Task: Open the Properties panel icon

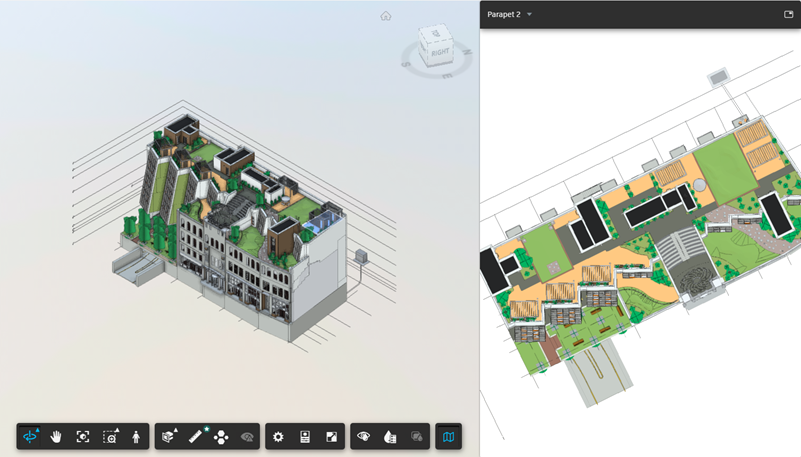Action: (x=305, y=437)
